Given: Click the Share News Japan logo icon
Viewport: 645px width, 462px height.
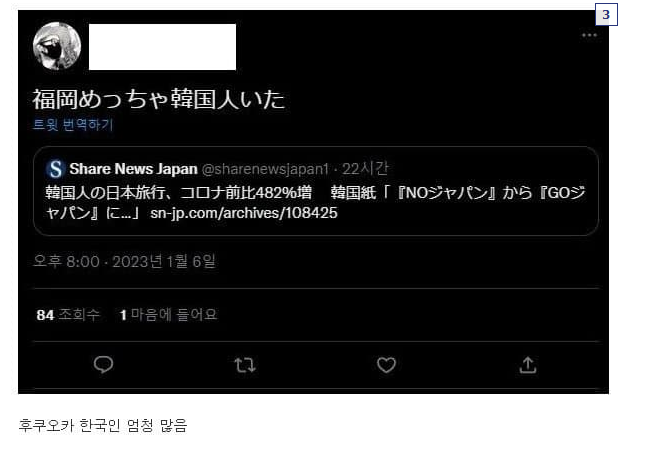Looking at the screenshot, I should (56, 169).
